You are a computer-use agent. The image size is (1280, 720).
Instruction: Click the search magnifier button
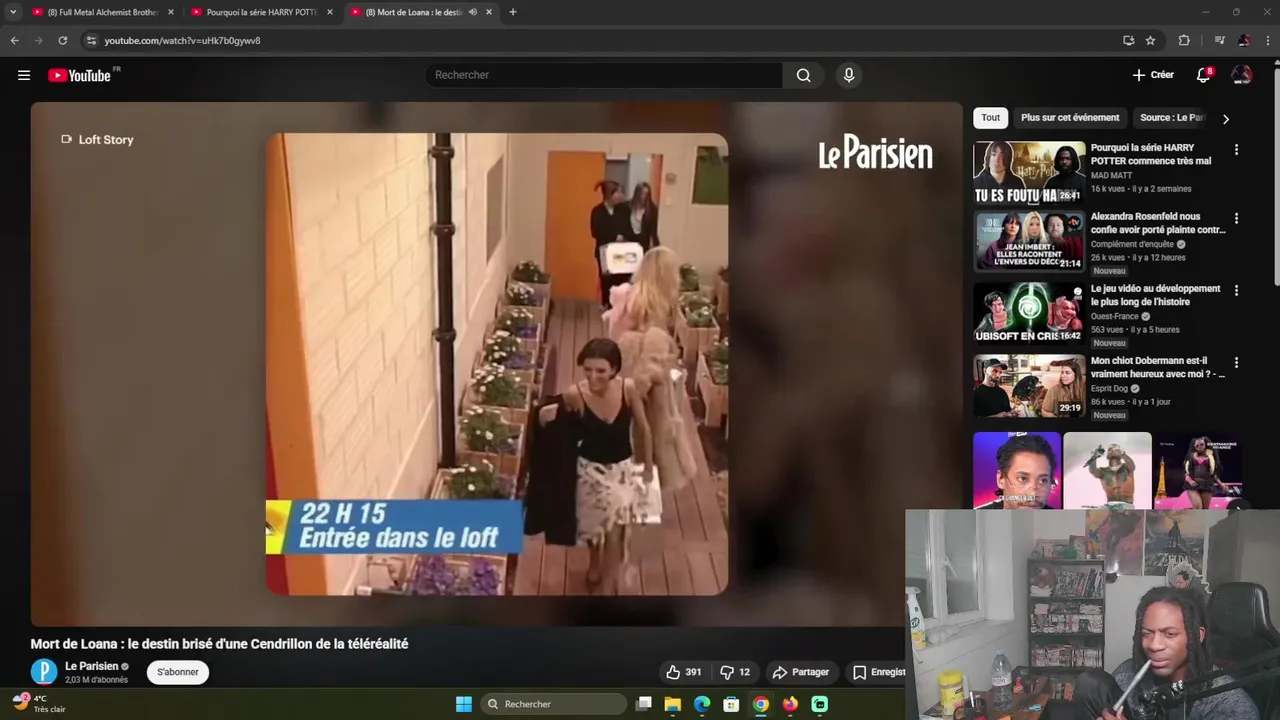(x=803, y=75)
